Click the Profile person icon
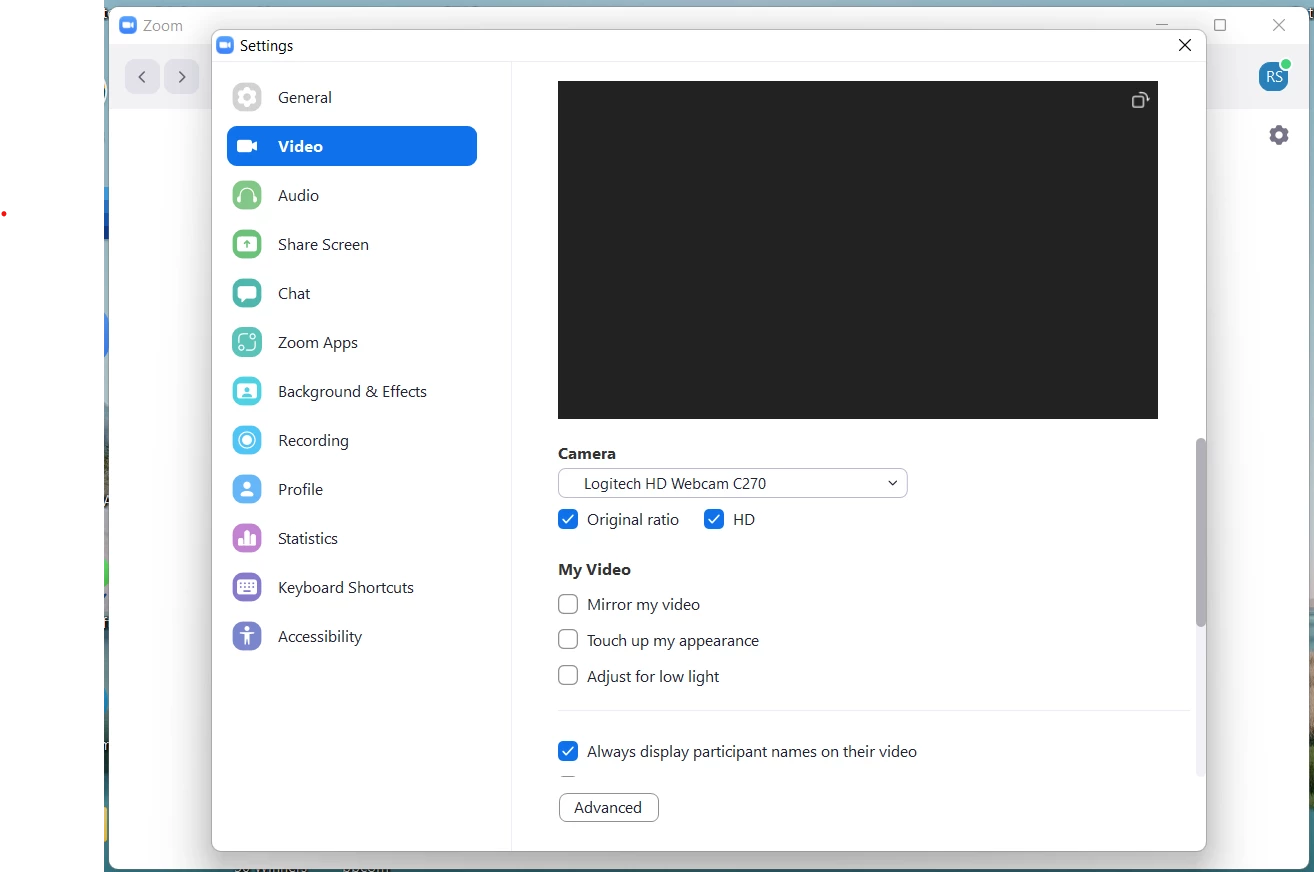1314x872 pixels. pyautogui.click(x=247, y=489)
